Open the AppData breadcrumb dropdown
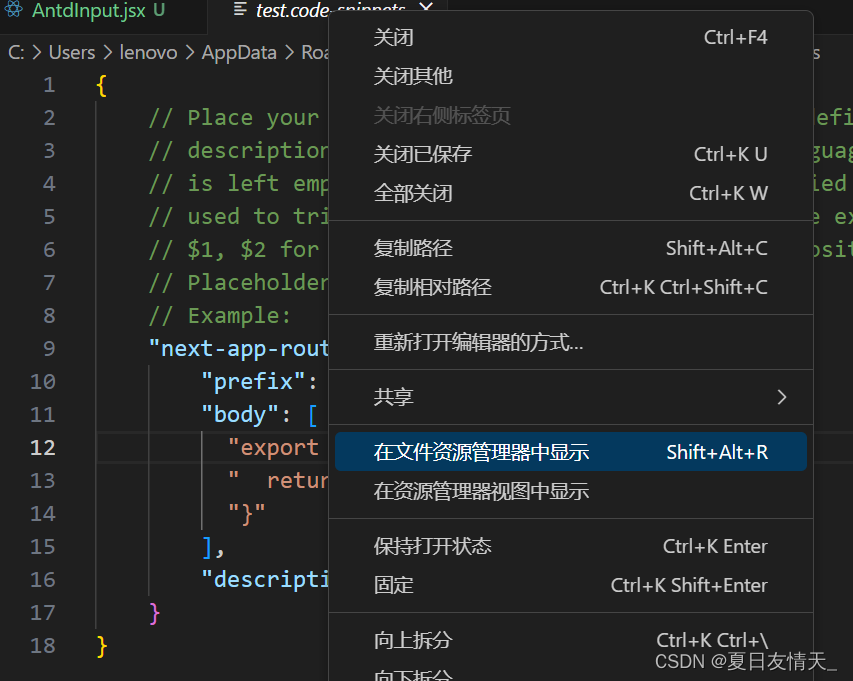Image resolution: width=853 pixels, height=681 pixels. point(239,52)
